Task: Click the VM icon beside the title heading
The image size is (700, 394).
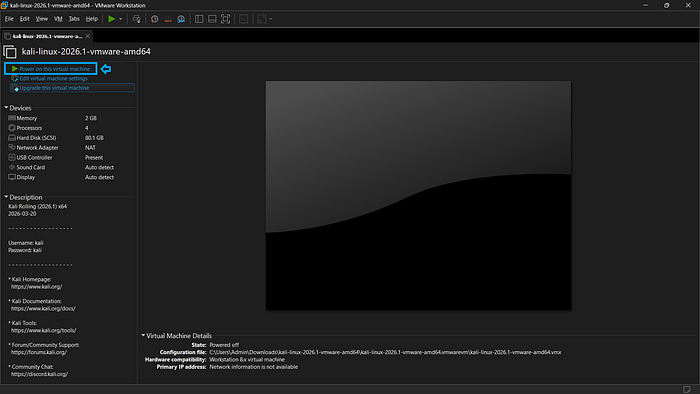Action: [10, 52]
